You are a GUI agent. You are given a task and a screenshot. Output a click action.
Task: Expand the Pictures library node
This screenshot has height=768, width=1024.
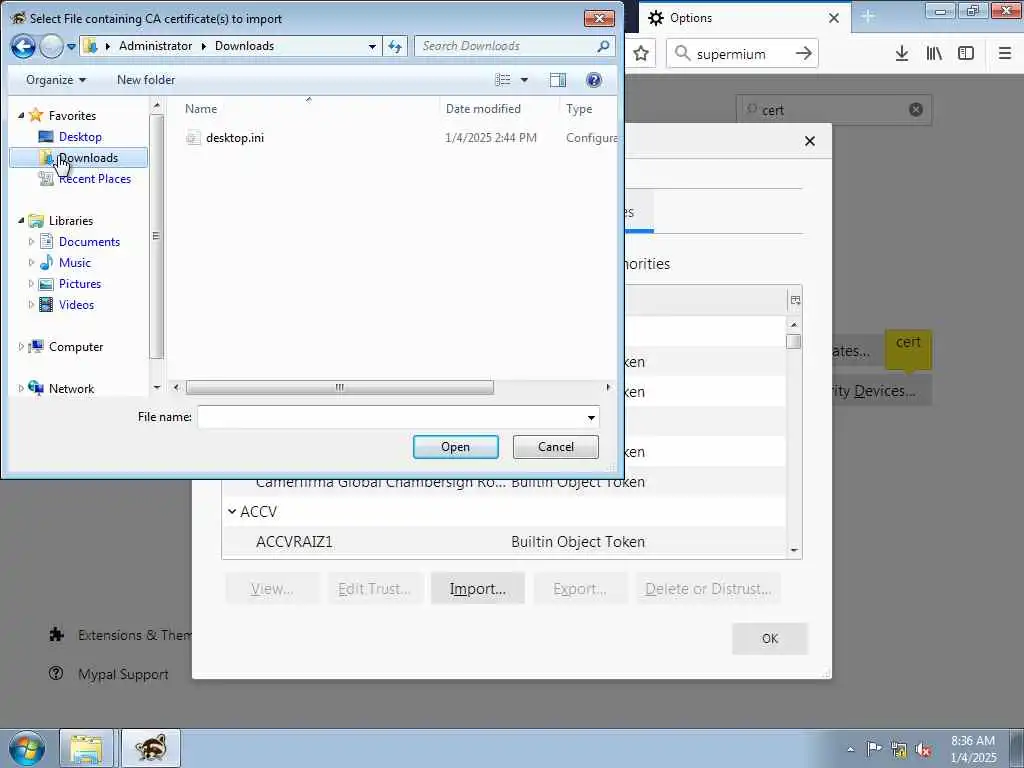pyautogui.click(x=31, y=283)
